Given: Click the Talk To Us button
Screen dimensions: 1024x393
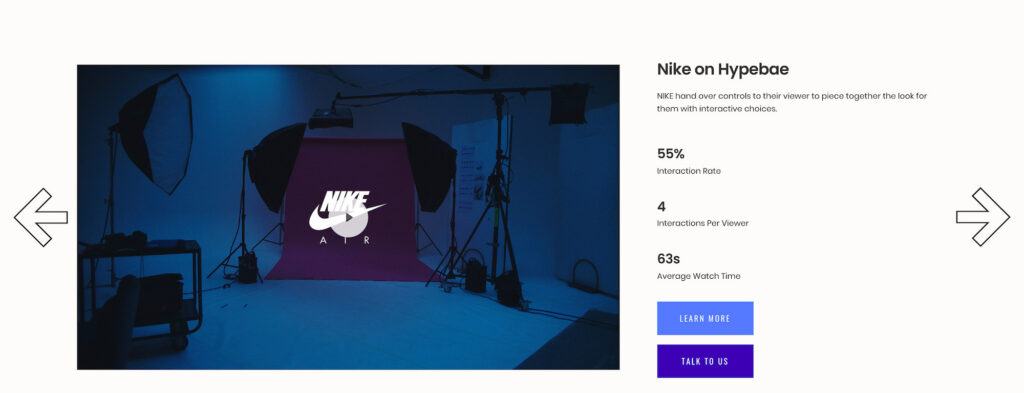Looking at the screenshot, I should coord(705,361).
